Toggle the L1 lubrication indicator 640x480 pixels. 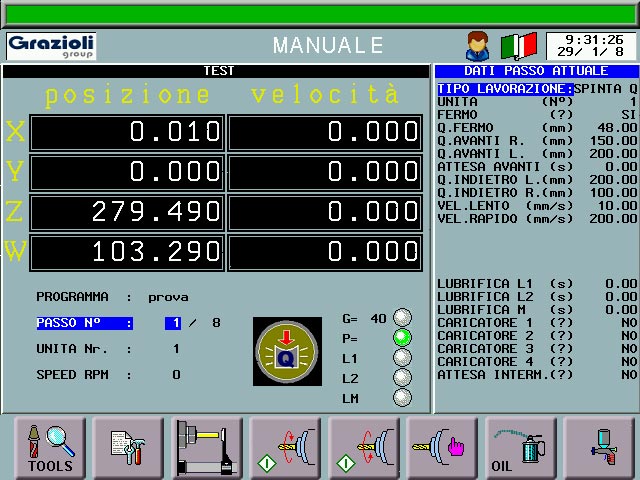tap(402, 358)
